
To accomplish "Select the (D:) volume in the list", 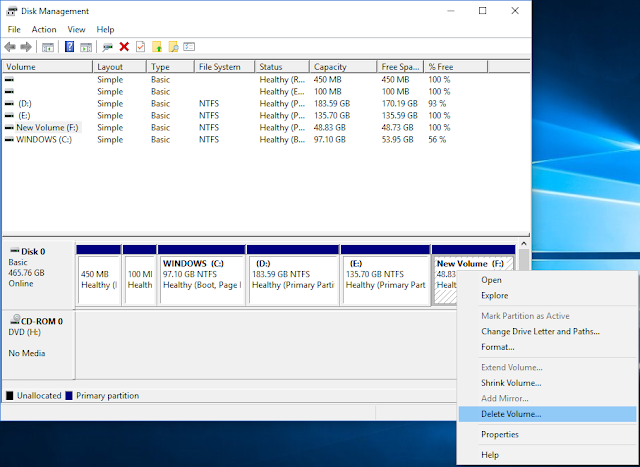I will pyautogui.click(x=25, y=104).
